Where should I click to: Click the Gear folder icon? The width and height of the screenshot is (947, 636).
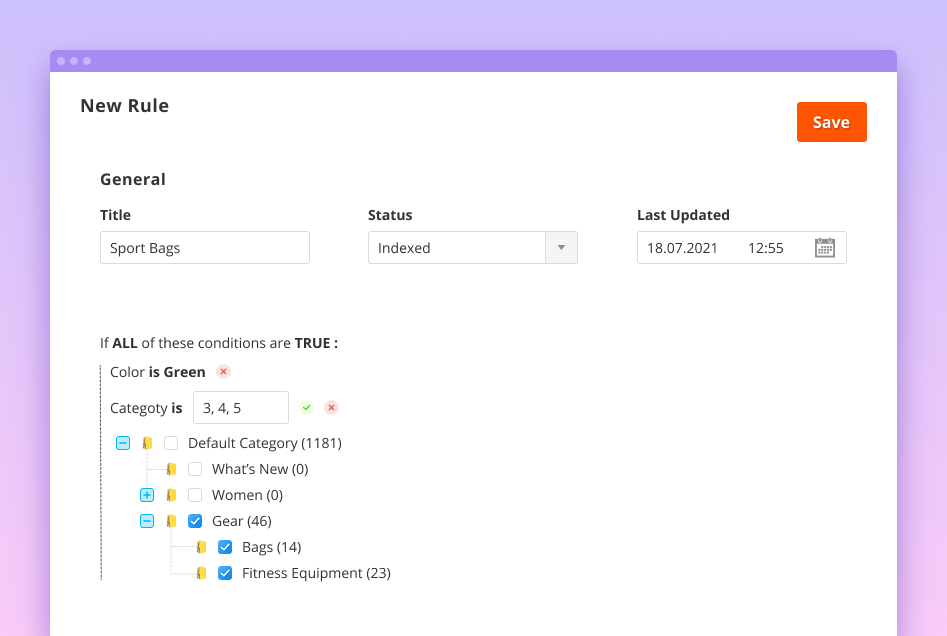pos(171,521)
